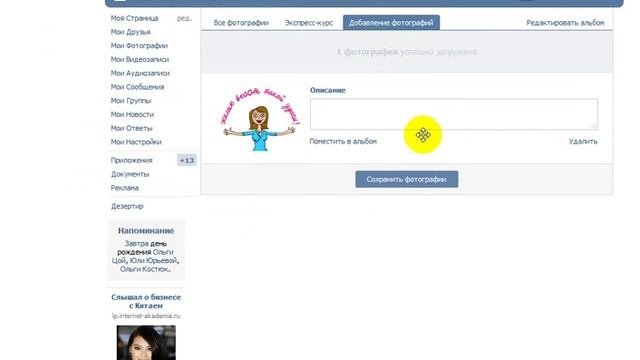The width and height of the screenshot is (640, 360).
Task: Switch to the Экспресс-курс album tab
Action: click(309, 23)
